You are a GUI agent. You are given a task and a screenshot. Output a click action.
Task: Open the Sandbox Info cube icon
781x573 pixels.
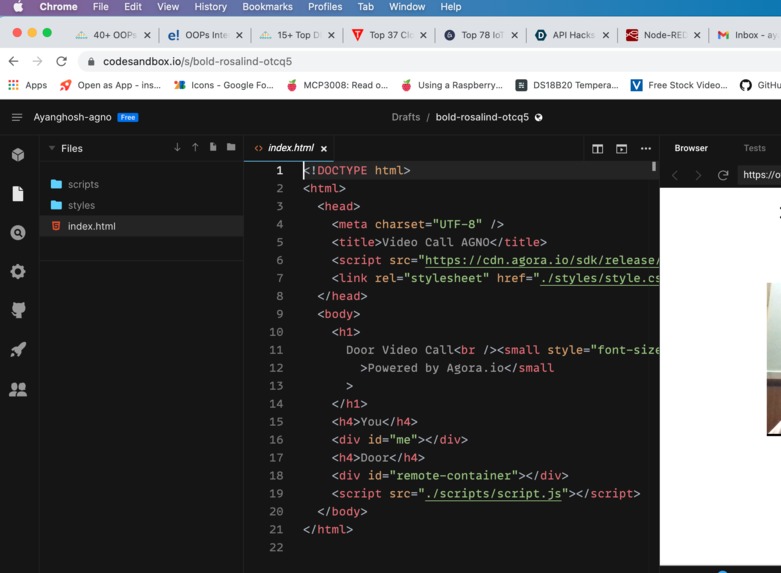pyautogui.click(x=18, y=154)
